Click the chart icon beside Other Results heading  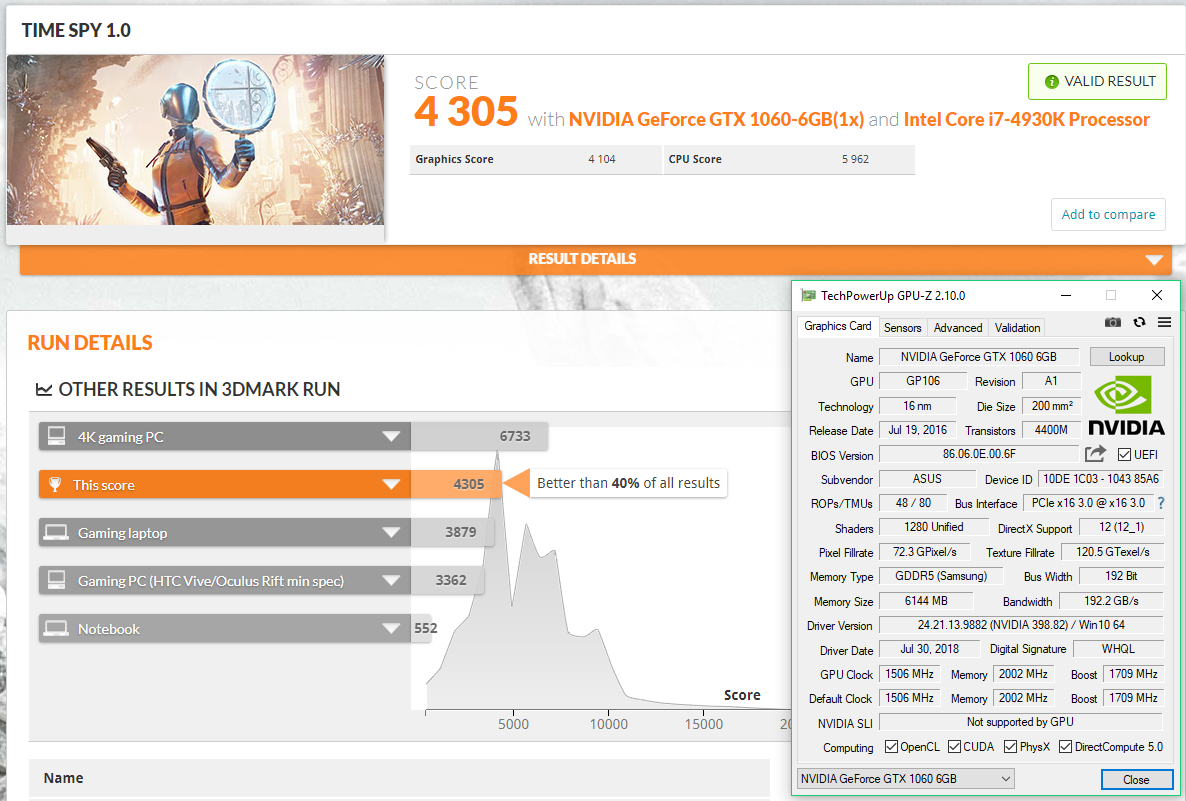click(44, 390)
